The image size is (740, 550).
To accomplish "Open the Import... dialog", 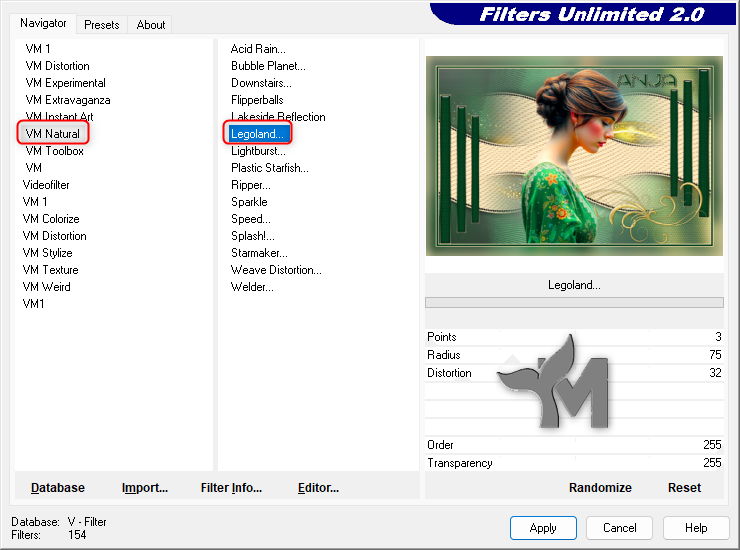I will click(x=145, y=487).
